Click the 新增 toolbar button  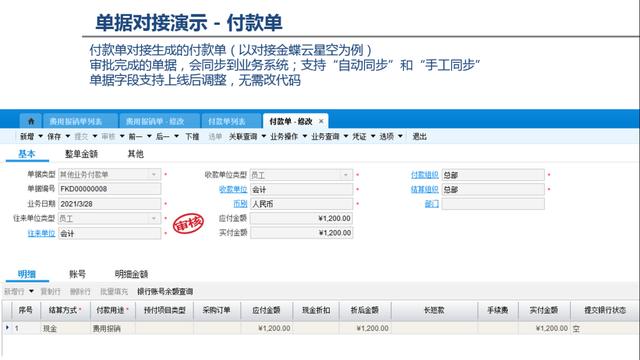27,136
